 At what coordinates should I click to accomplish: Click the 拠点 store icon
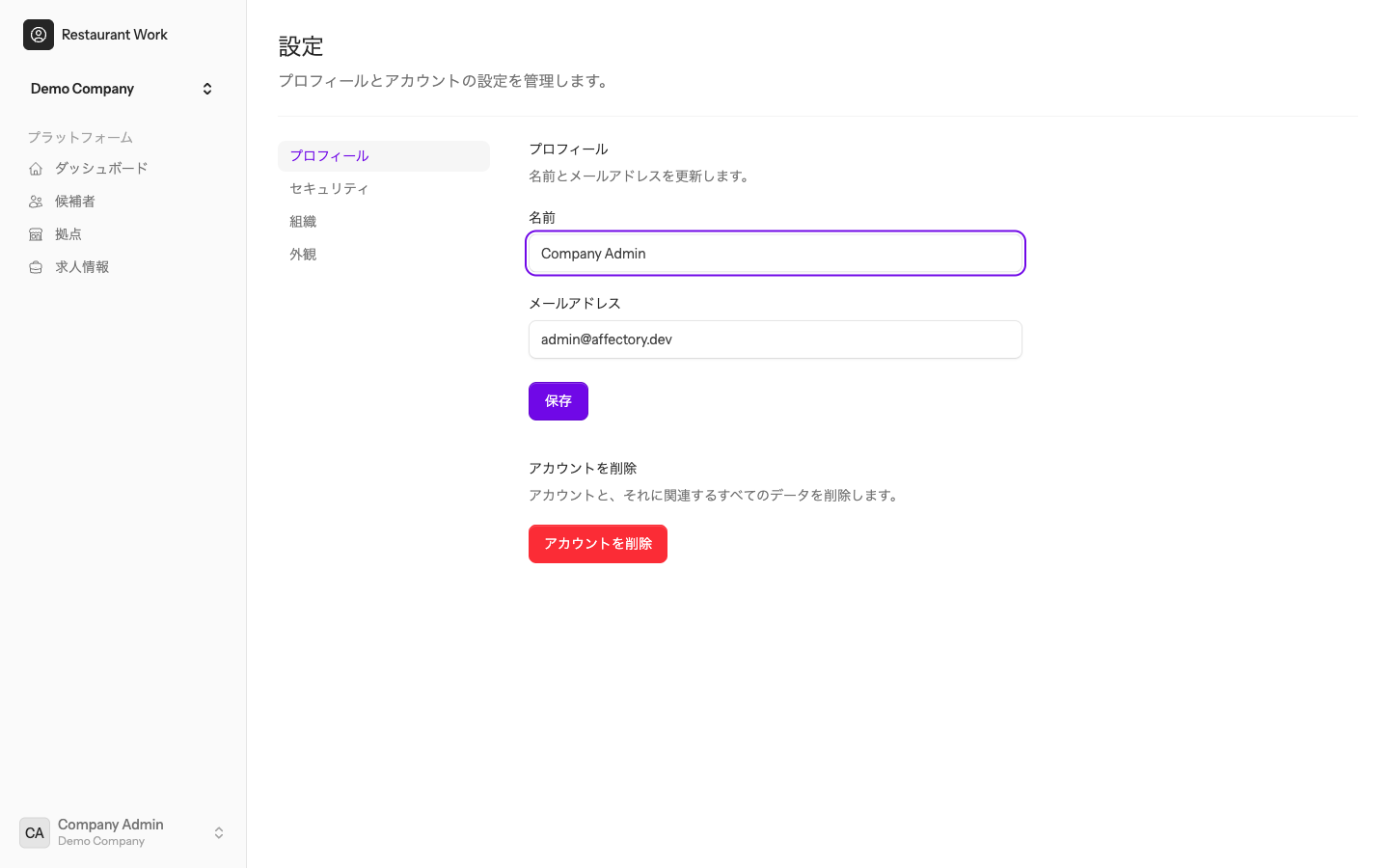36,234
